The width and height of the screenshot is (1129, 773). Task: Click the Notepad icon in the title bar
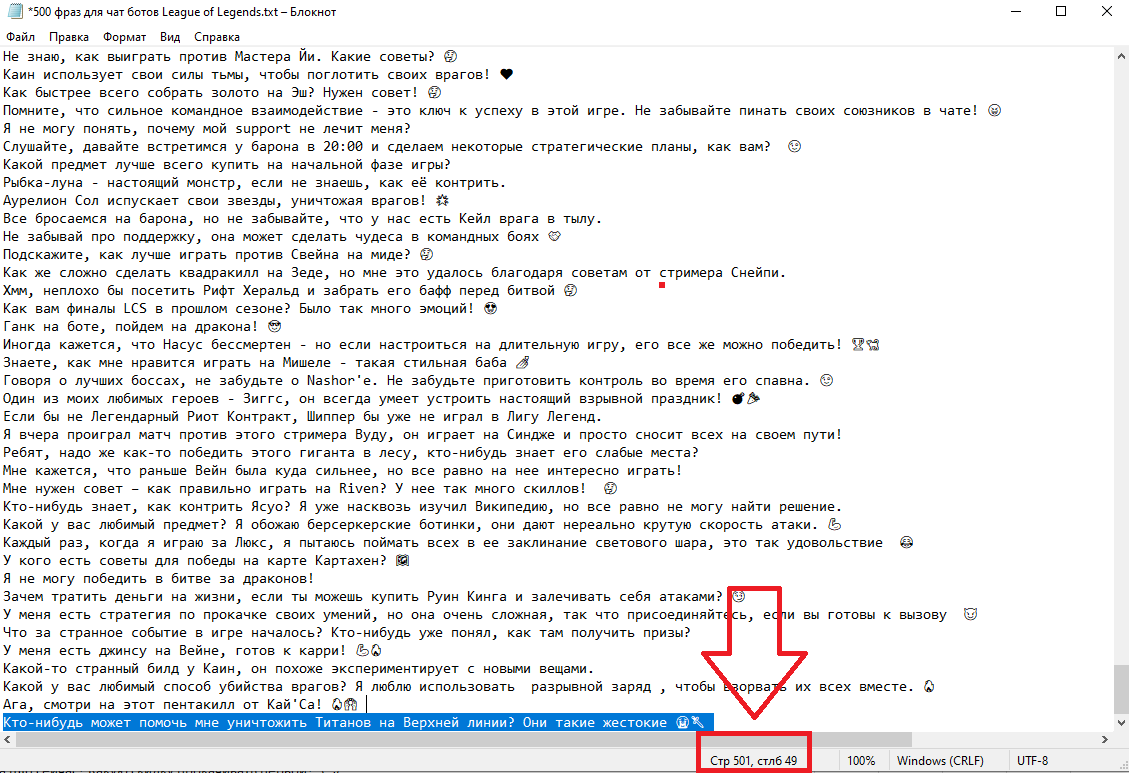click(14, 12)
